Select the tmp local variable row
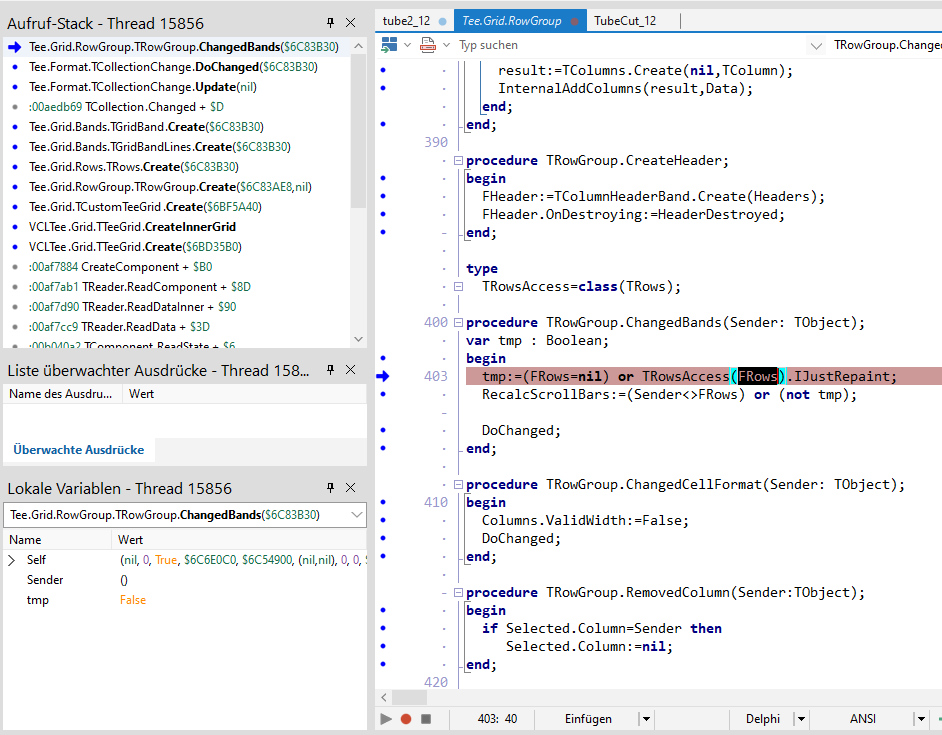The height and width of the screenshot is (735, 942). point(185,600)
